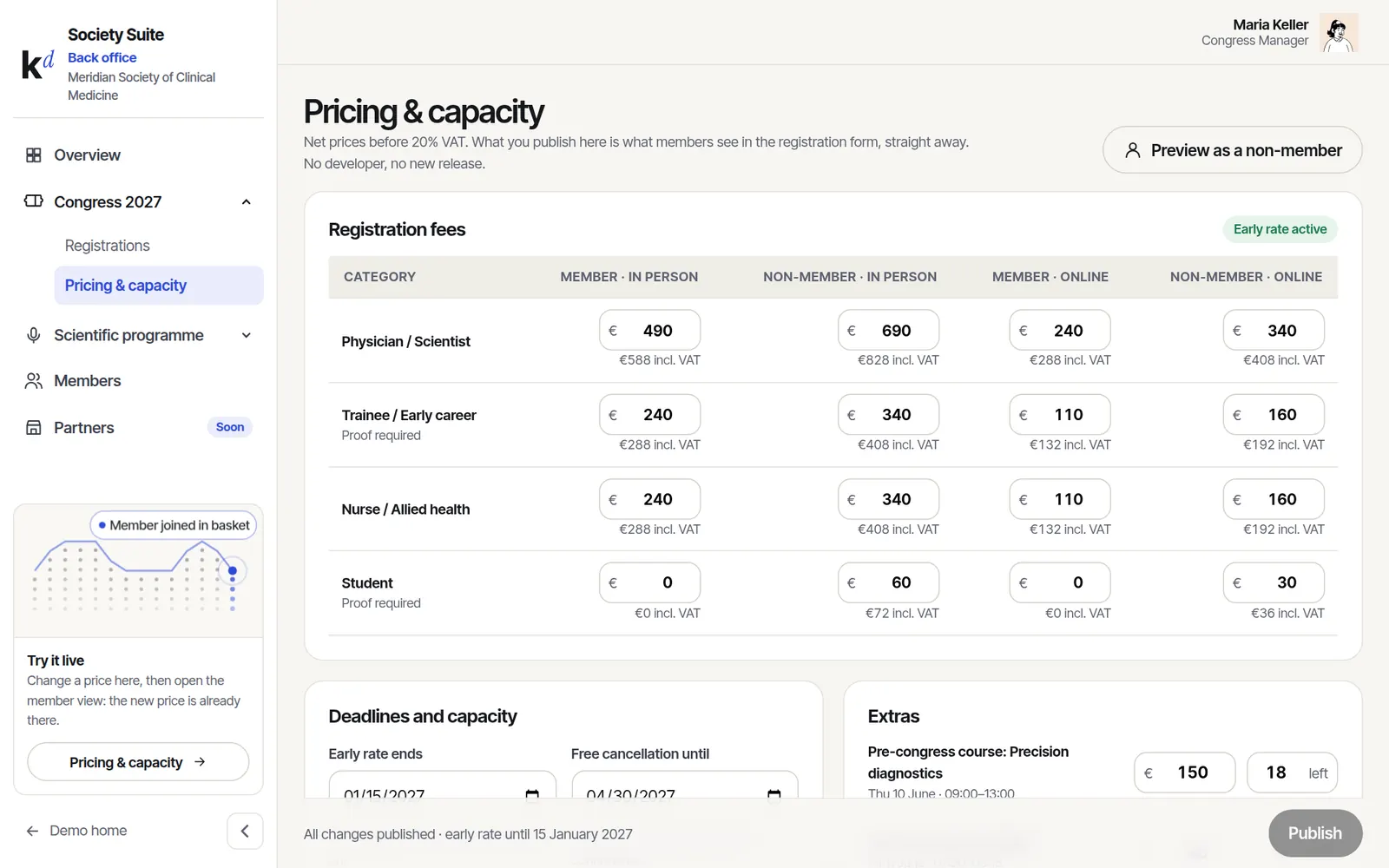Open the Partners section

point(139,427)
